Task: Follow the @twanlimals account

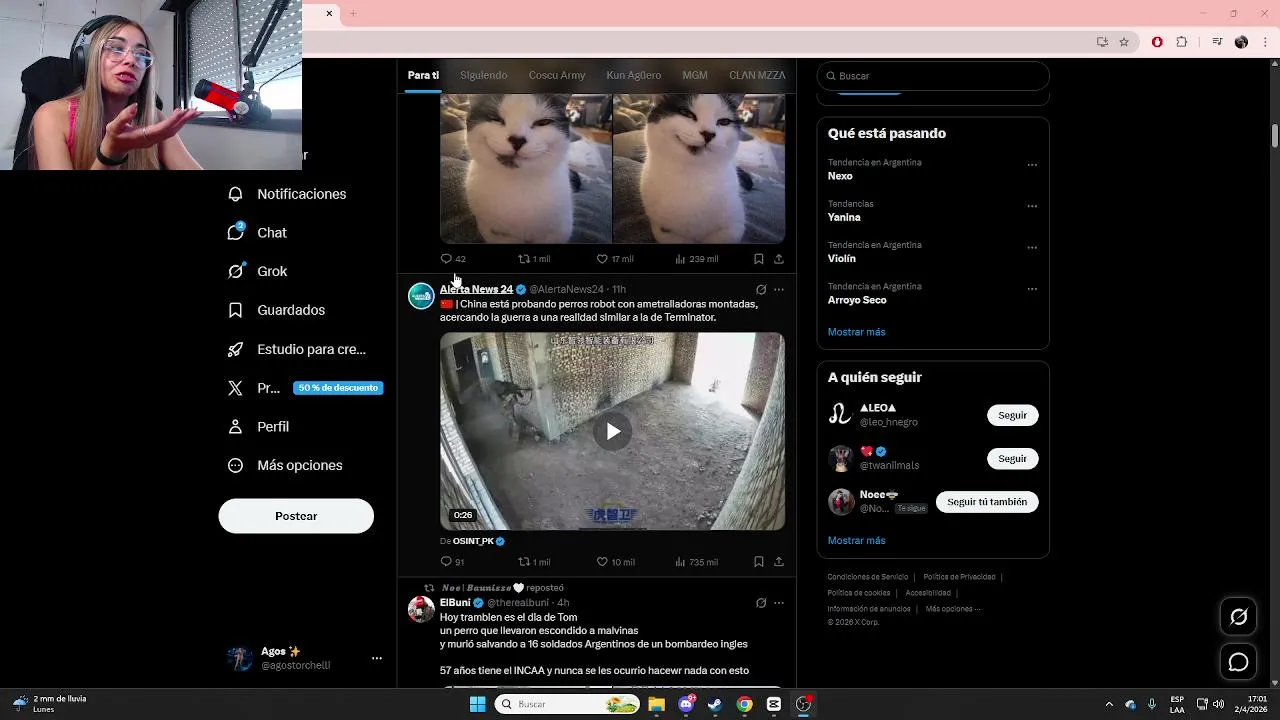Action: pyautogui.click(x=1012, y=458)
